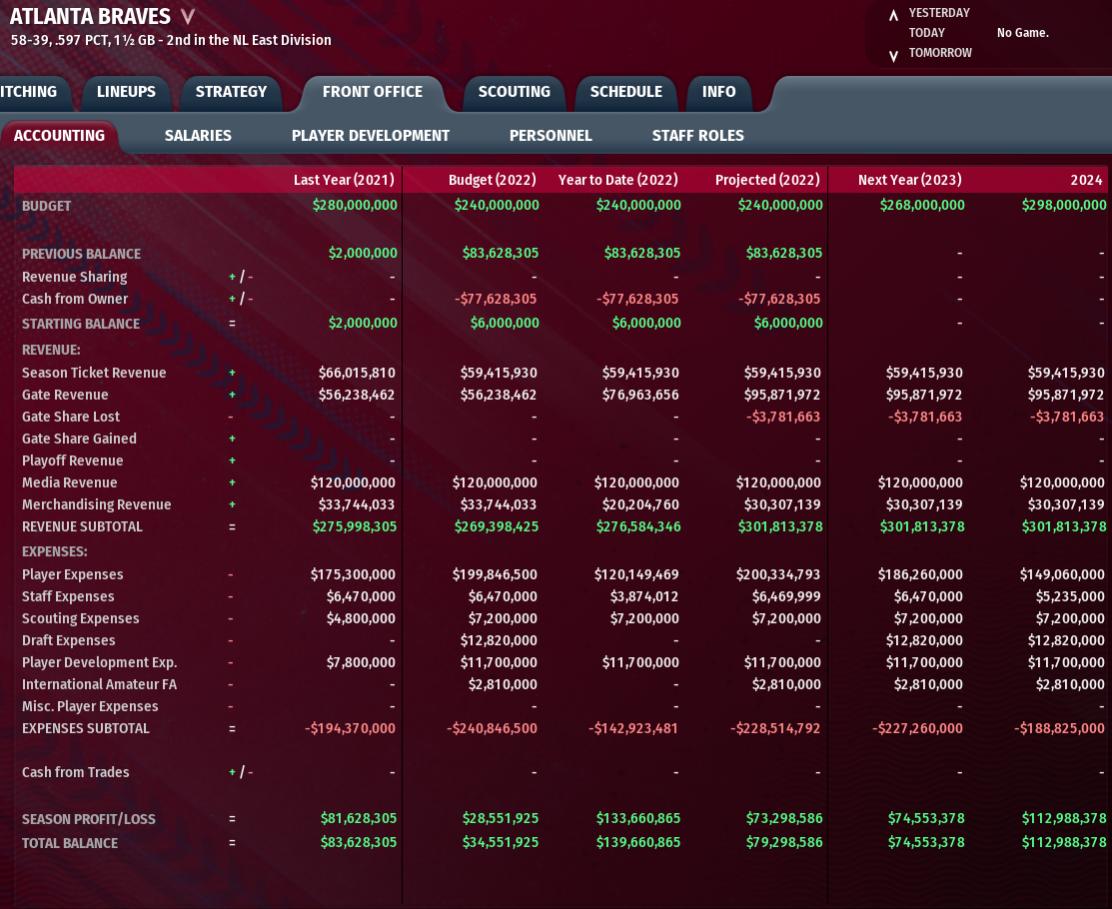Select the BUDGET row label

[46, 206]
